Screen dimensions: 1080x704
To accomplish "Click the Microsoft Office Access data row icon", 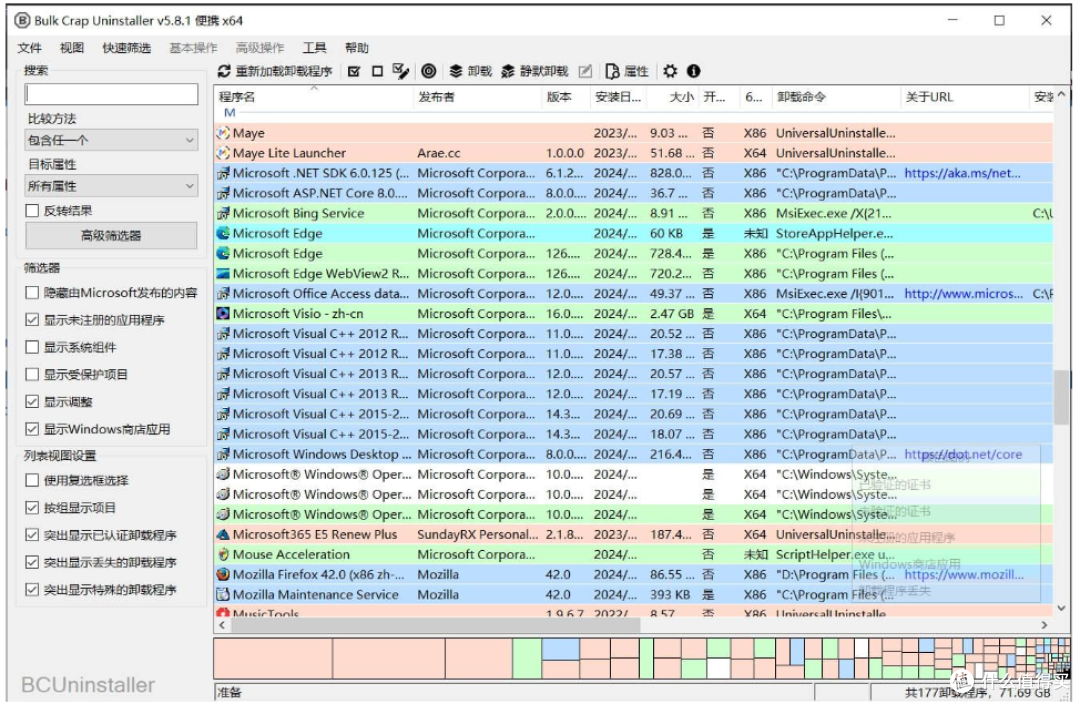I will pos(223,293).
